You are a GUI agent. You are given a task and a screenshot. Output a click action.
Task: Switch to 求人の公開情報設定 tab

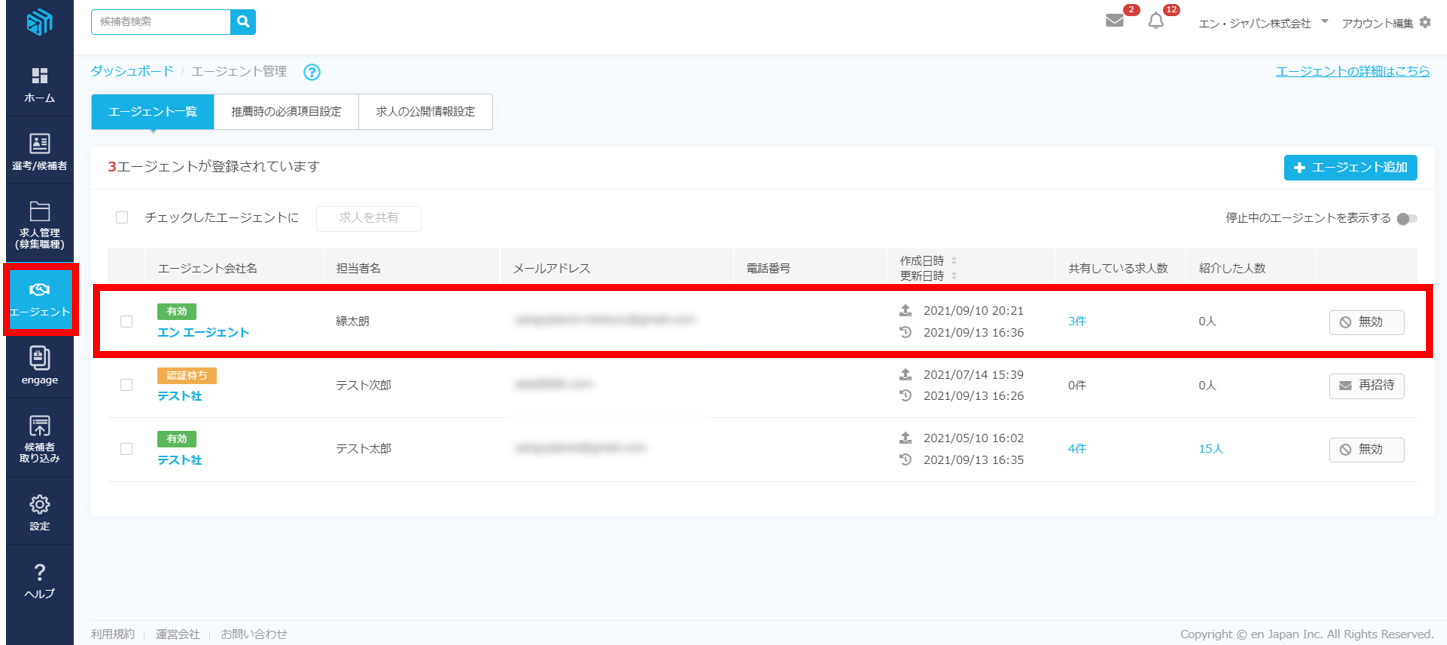(x=425, y=113)
